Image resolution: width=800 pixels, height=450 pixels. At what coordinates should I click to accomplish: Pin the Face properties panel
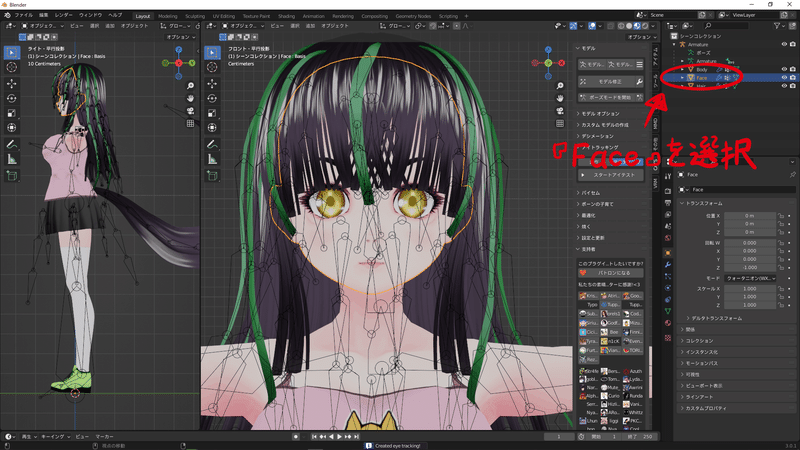coord(792,174)
